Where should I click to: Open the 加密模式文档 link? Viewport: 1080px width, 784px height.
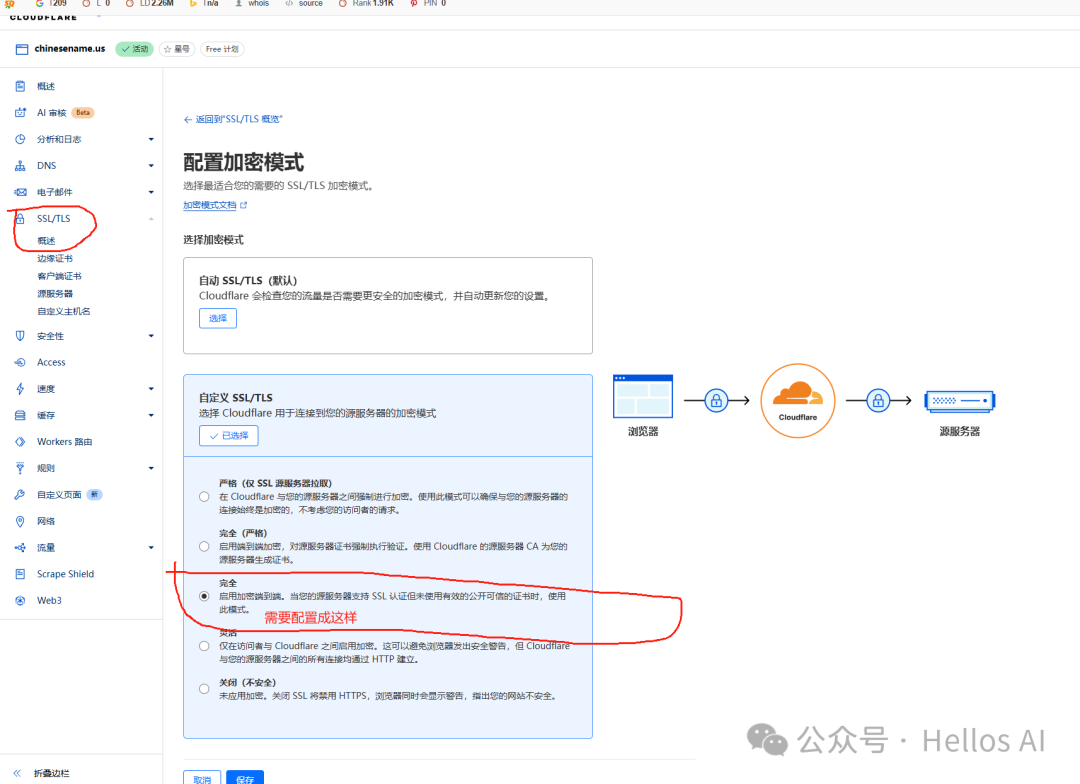point(212,204)
